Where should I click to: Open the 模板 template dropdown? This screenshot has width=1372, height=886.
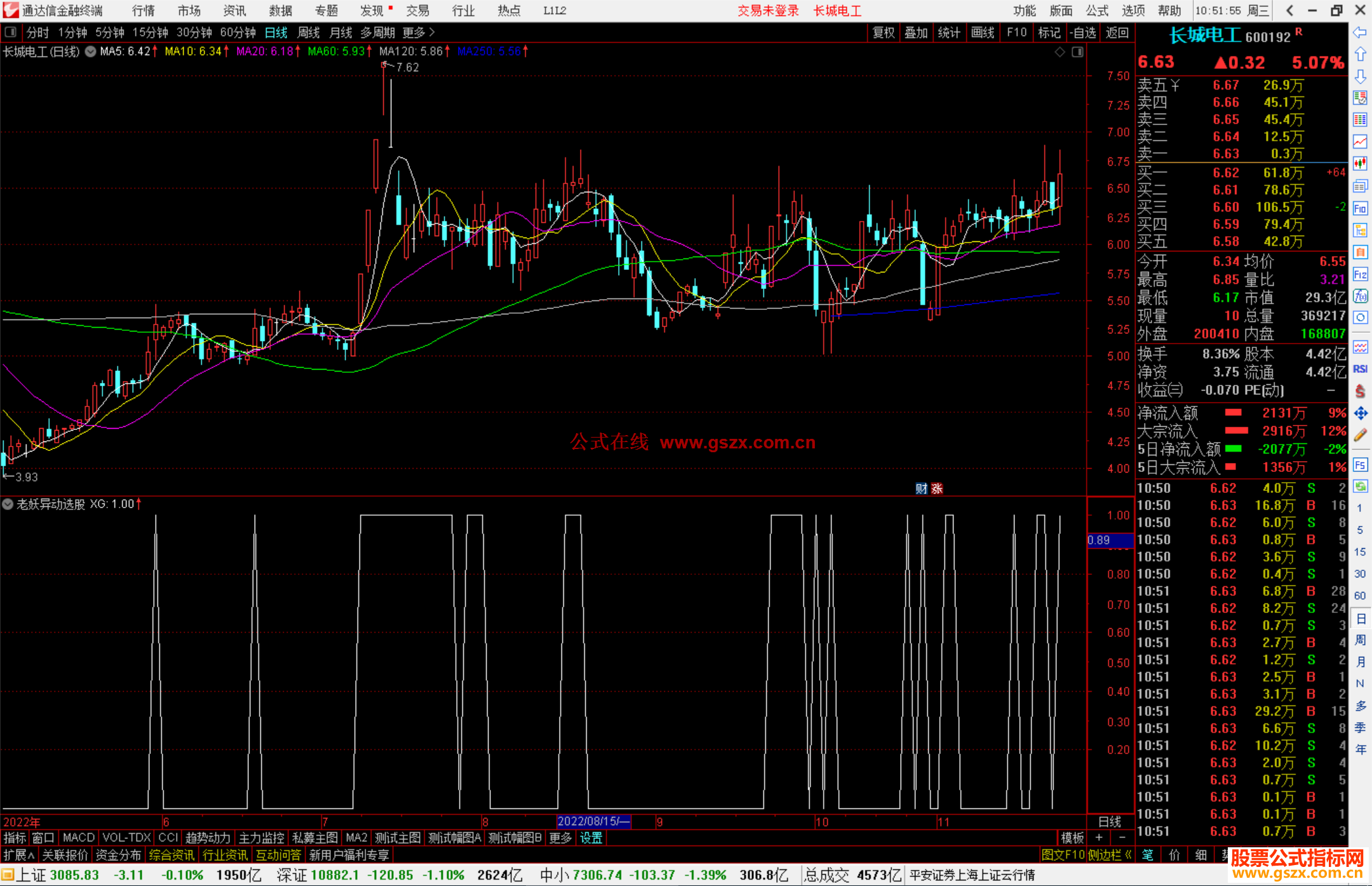pyautogui.click(x=1073, y=838)
